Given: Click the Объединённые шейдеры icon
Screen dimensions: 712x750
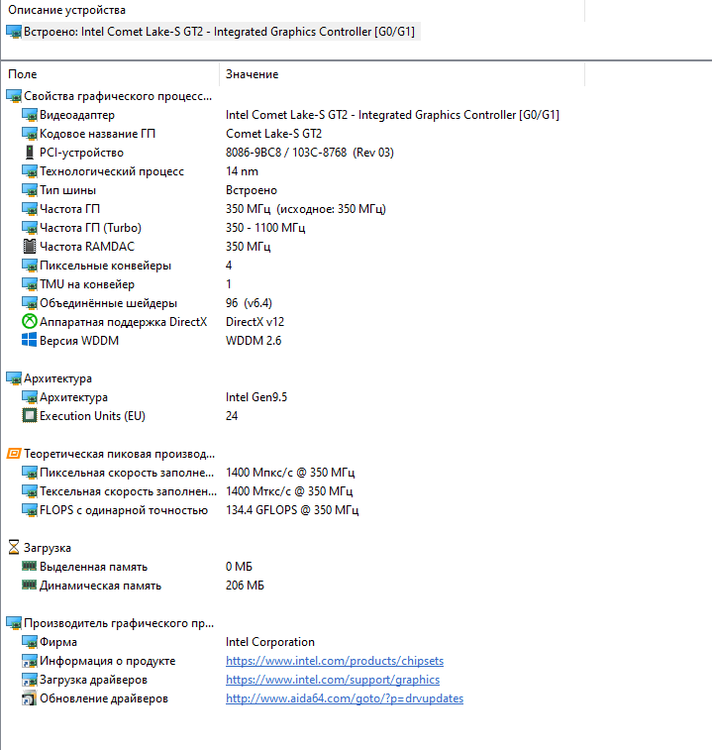Looking at the screenshot, I should coord(29,303).
